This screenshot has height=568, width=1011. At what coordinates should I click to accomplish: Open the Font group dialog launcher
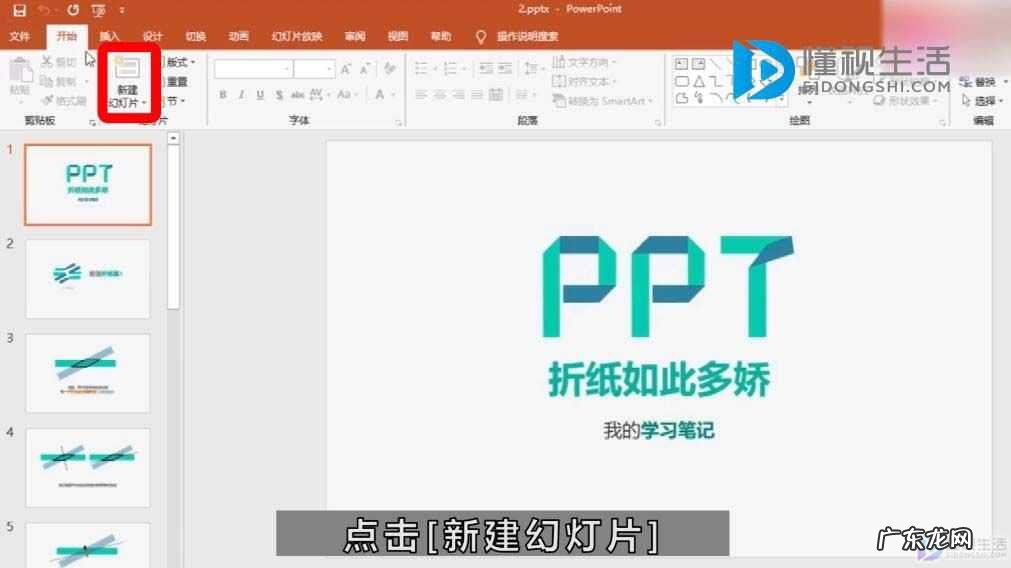pos(398,122)
